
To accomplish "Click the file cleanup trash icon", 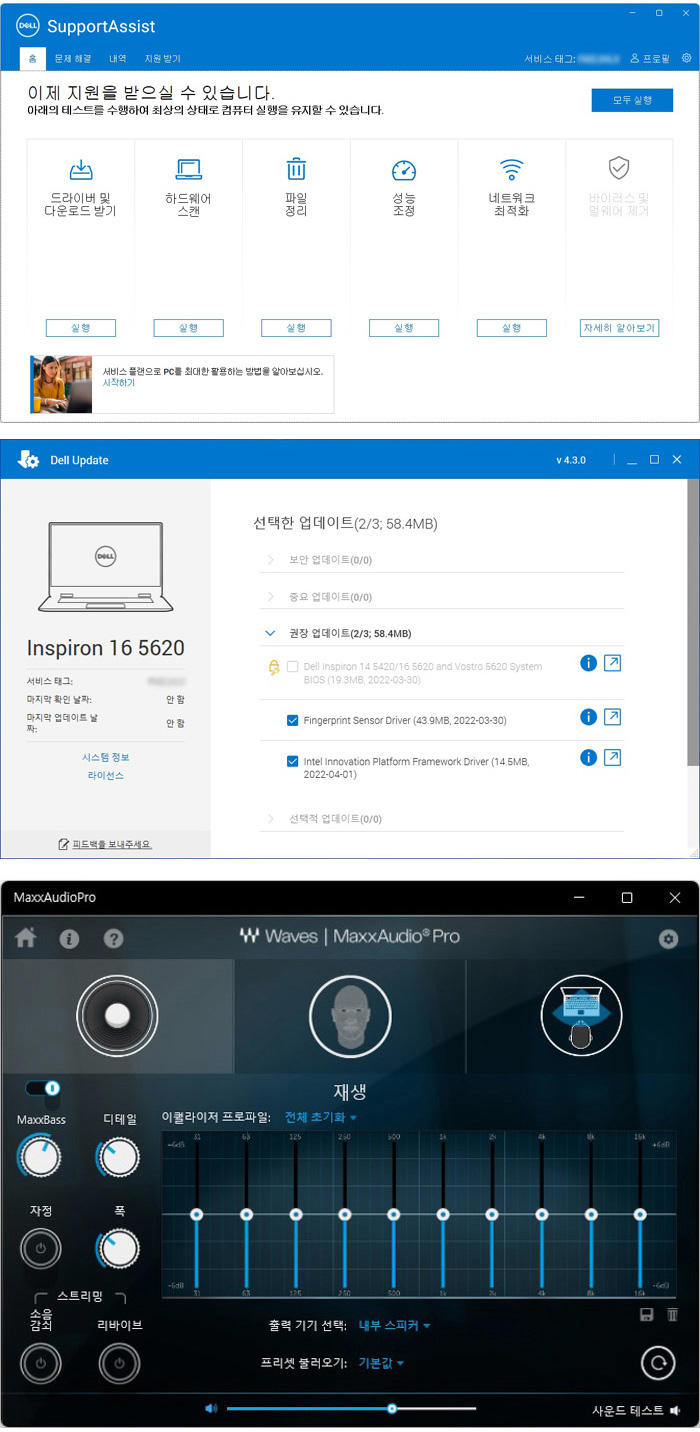I will click(x=296, y=169).
